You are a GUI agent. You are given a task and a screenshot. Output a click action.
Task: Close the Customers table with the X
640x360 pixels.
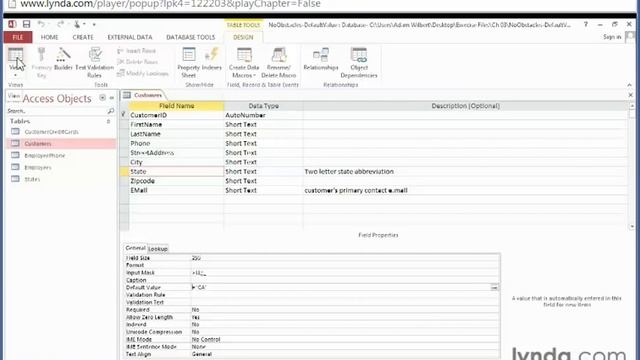[x=631, y=95]
